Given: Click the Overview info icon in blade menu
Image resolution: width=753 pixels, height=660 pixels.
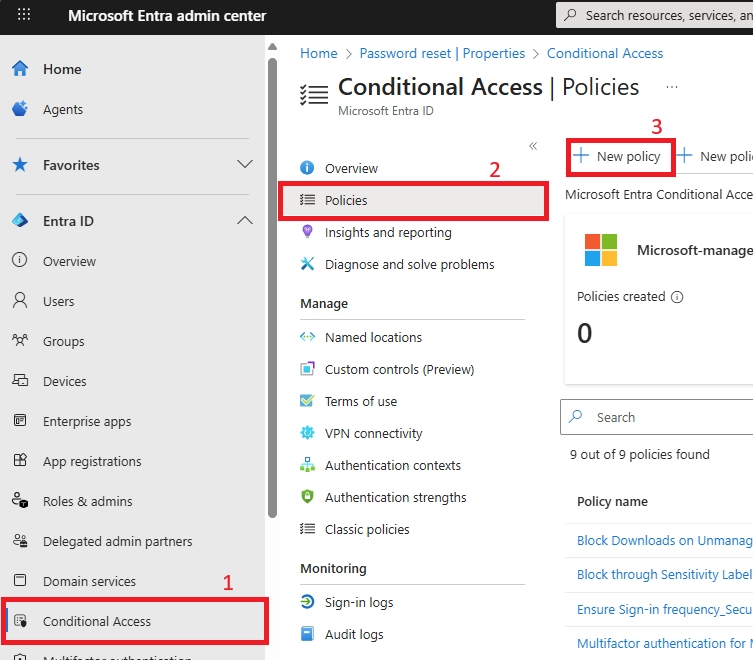Looking at the screenshot, I should tap(307, 168).
